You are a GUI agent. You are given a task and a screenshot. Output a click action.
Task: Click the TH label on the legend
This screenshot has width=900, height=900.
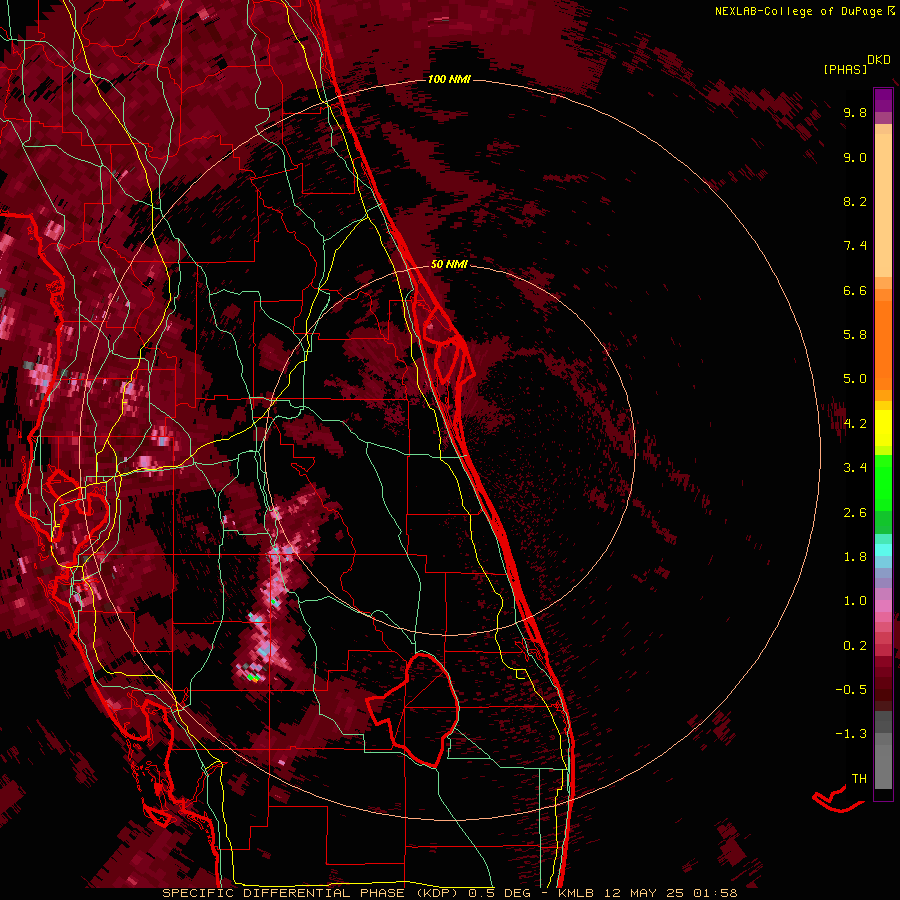pos(859,779)
